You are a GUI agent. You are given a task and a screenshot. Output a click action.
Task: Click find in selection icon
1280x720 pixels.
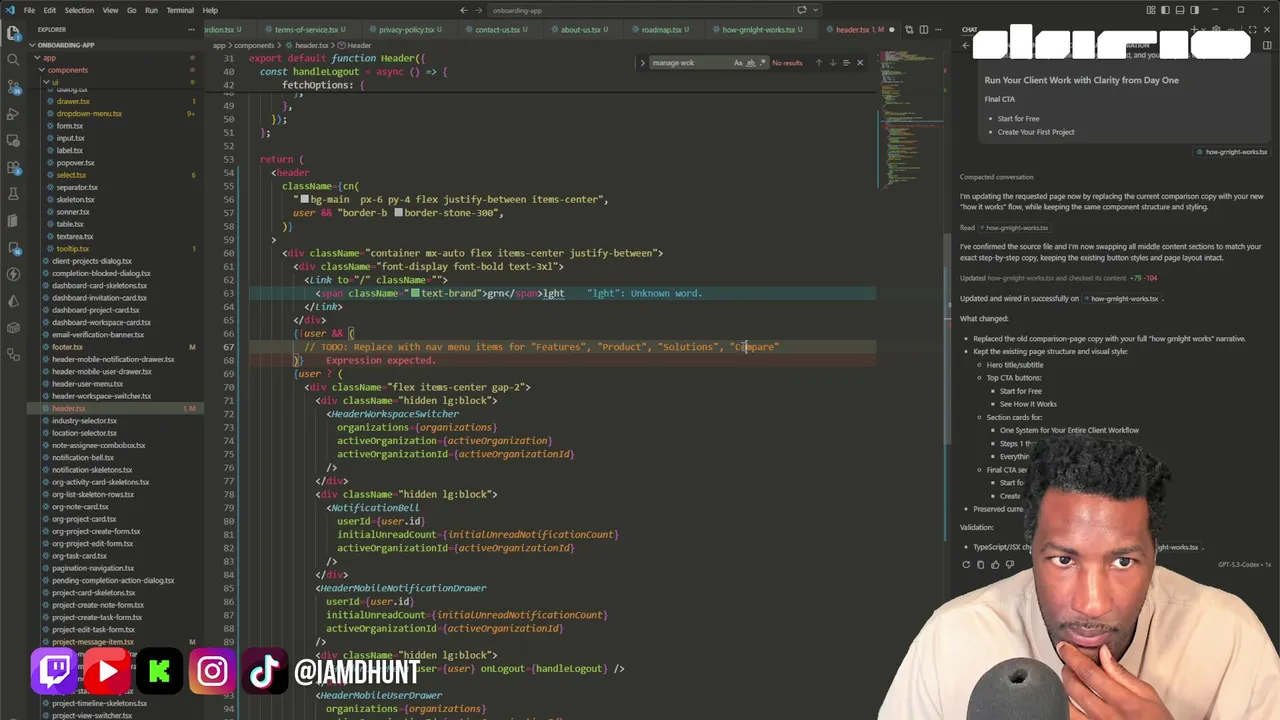tap(846, 62)
